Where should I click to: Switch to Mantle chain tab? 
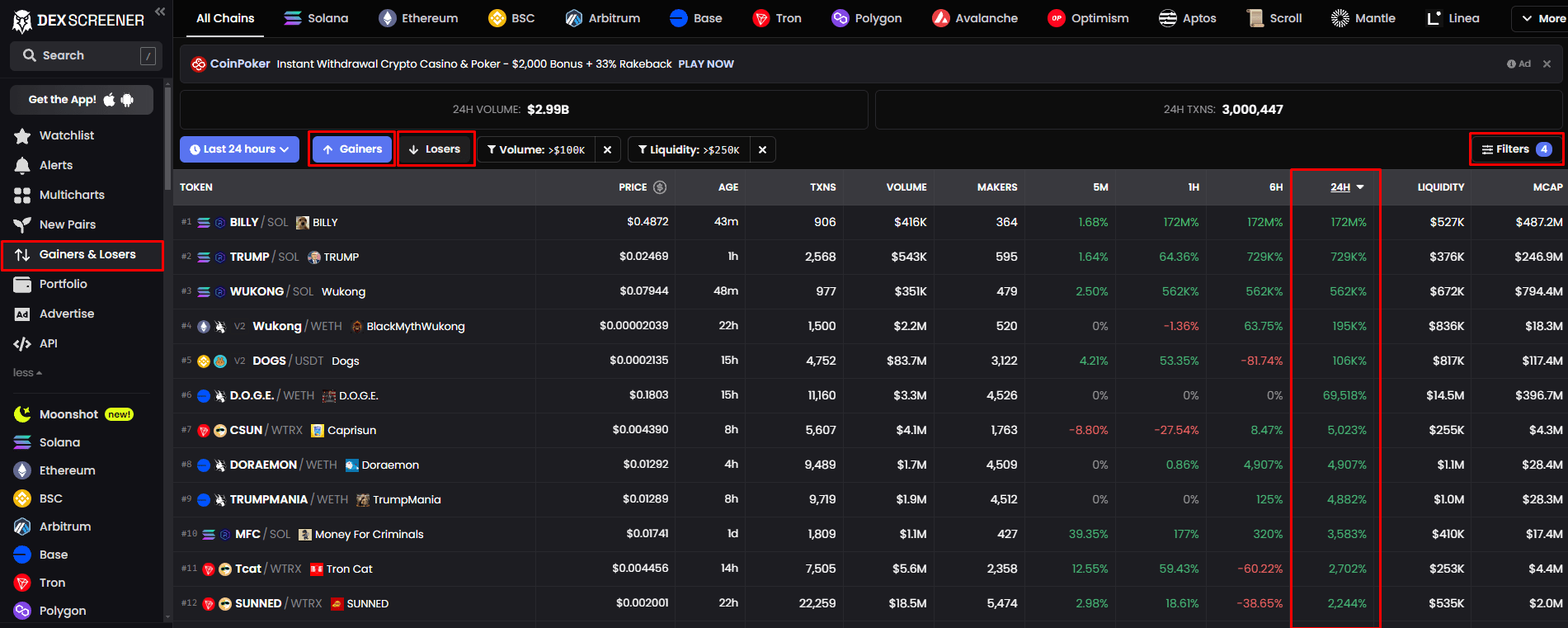[x=1363, y=18]
